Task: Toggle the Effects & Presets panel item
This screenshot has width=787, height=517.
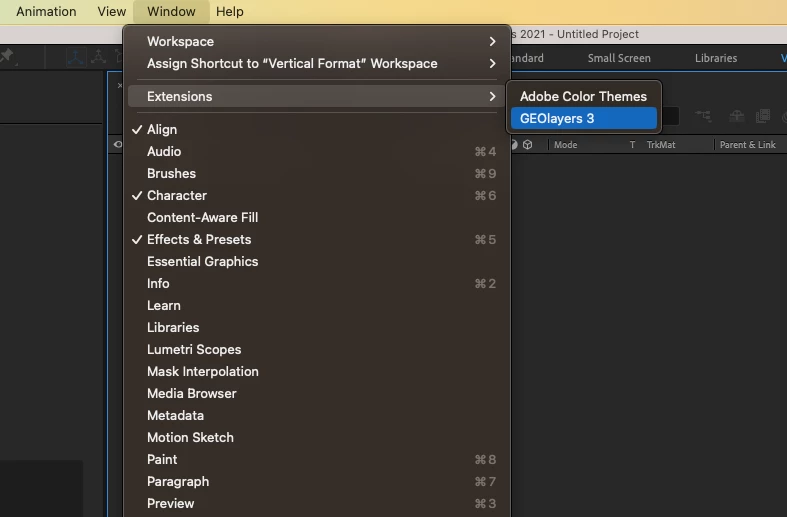Action: tap(316, 239)
